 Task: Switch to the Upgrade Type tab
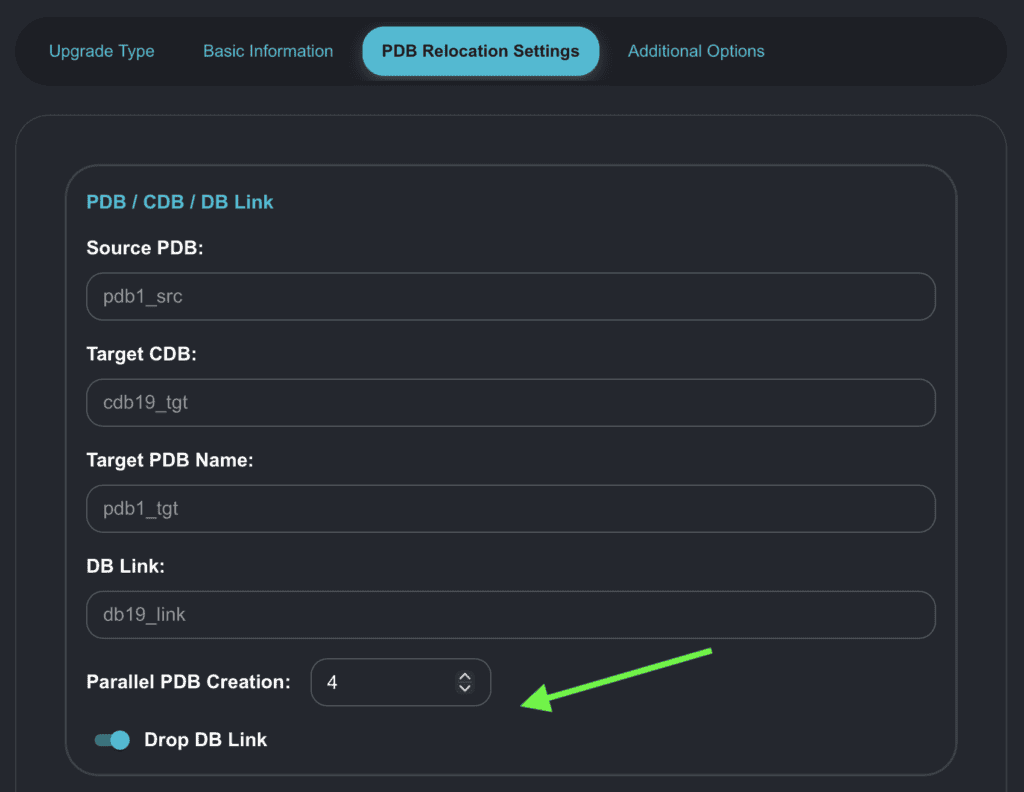102,51
